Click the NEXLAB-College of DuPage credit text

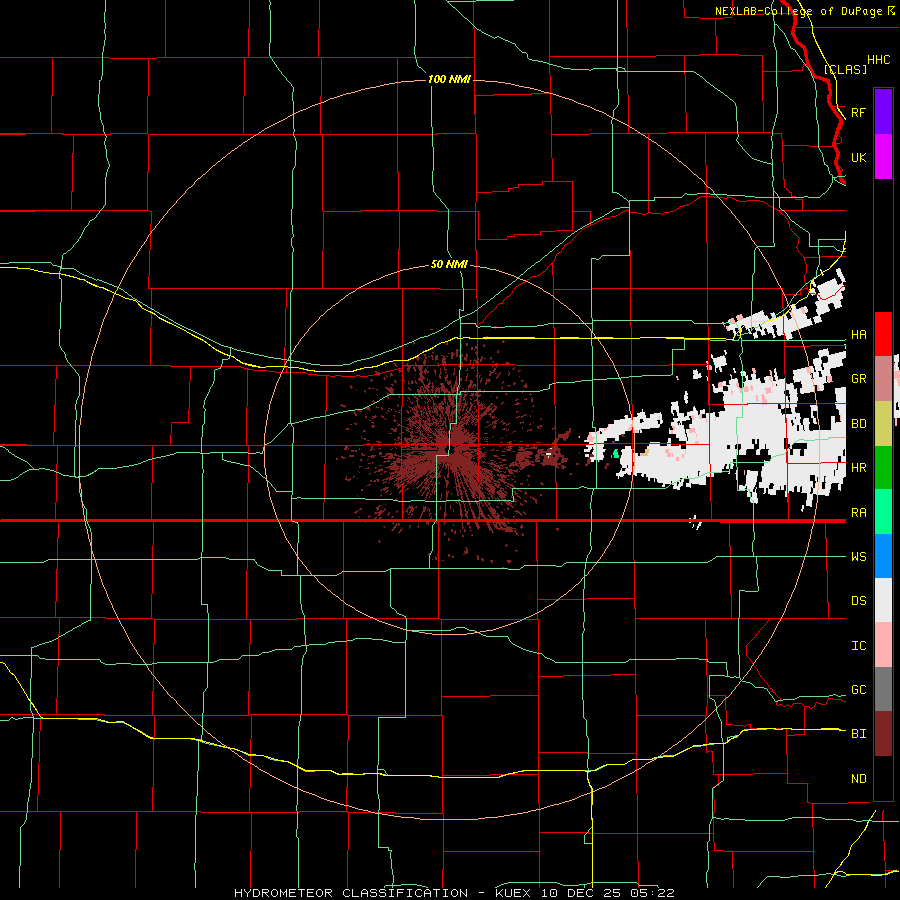pyautogui.click(x=799, y=11)
